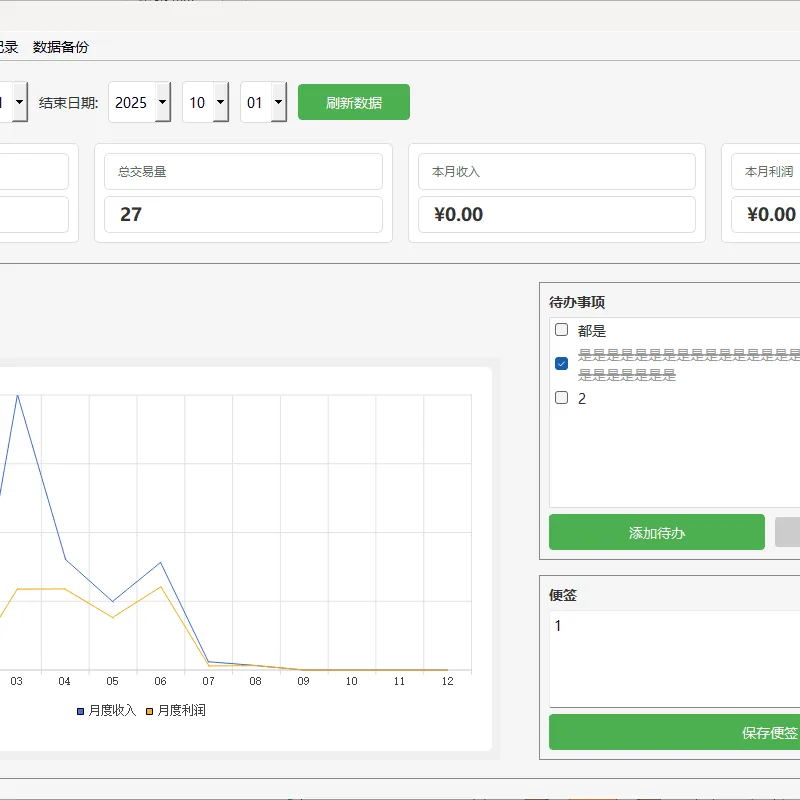Click the gray button beside 添加待办
This screenshot has height=800, width=800.
pyautogui.click(x=787, y=532)
